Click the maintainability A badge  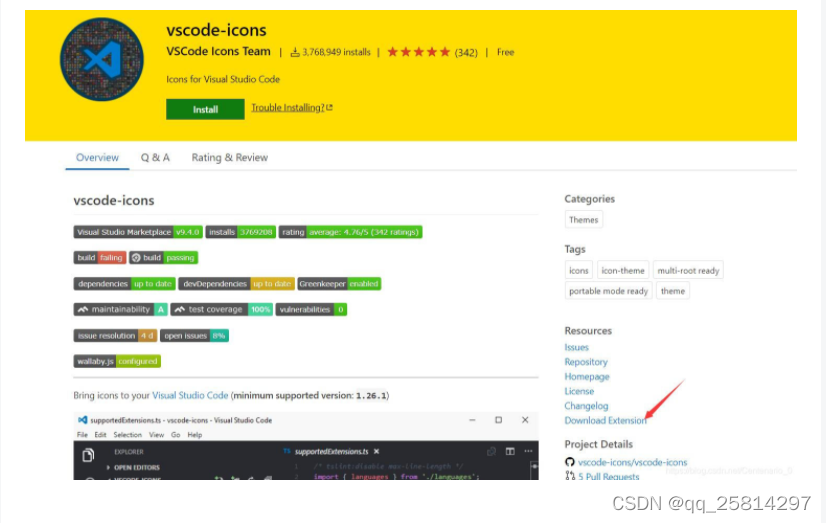coord(121,309)
